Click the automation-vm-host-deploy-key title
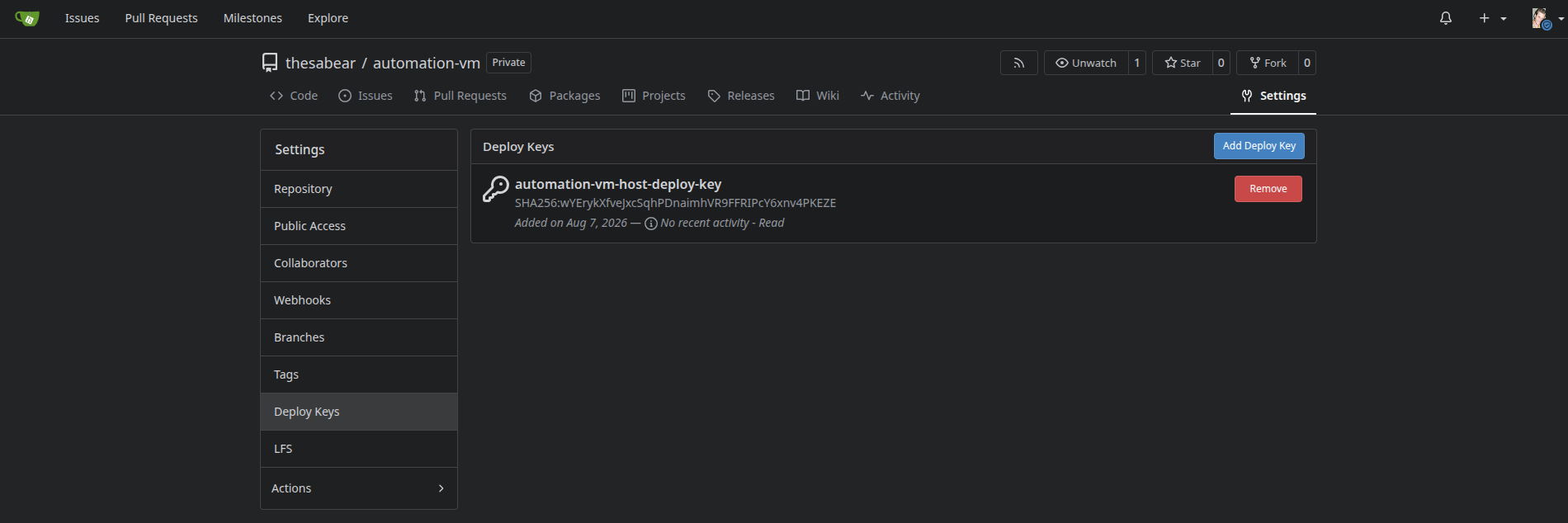 618,185
